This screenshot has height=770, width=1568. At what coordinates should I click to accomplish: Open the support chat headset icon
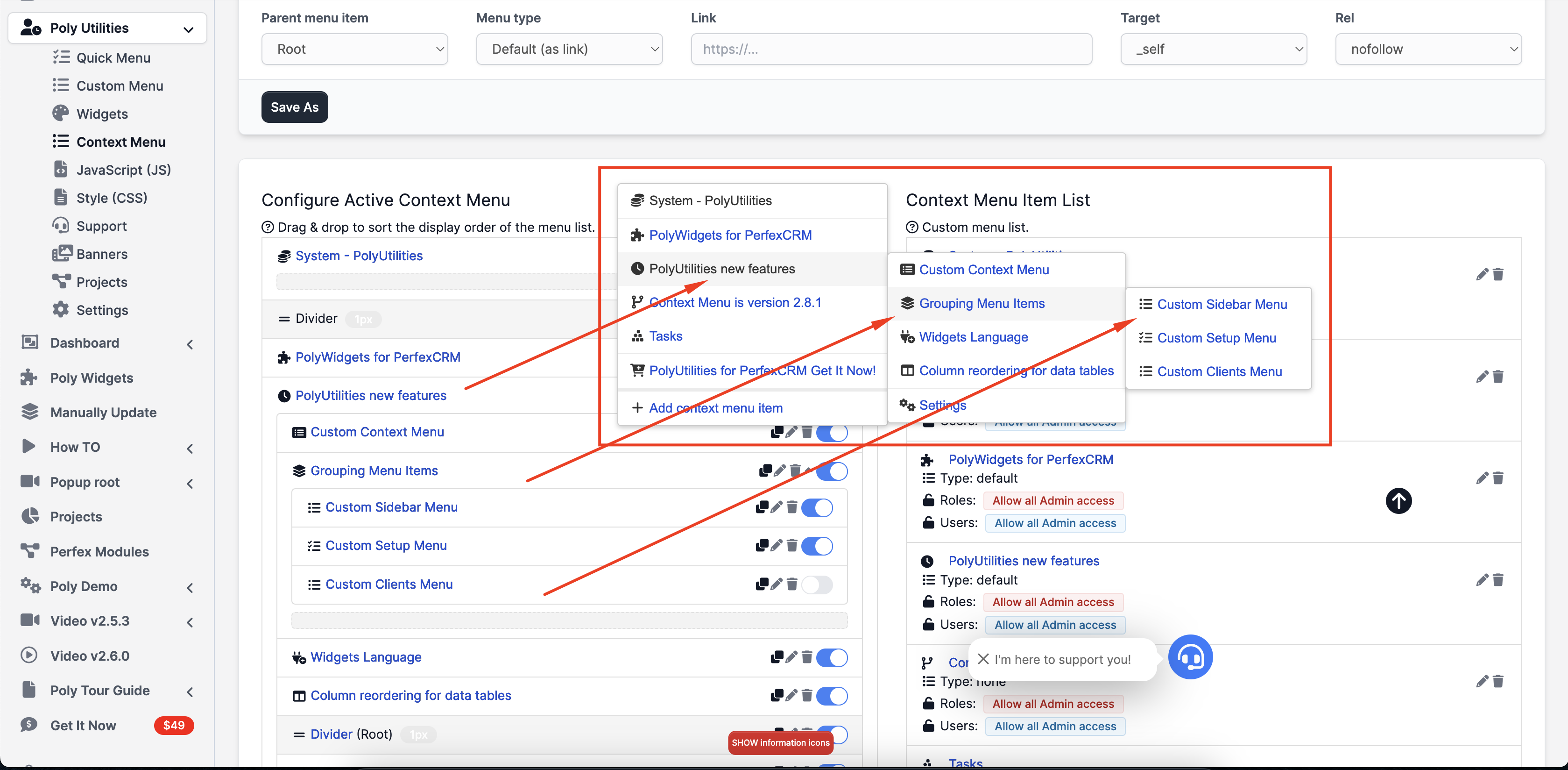1190,656
